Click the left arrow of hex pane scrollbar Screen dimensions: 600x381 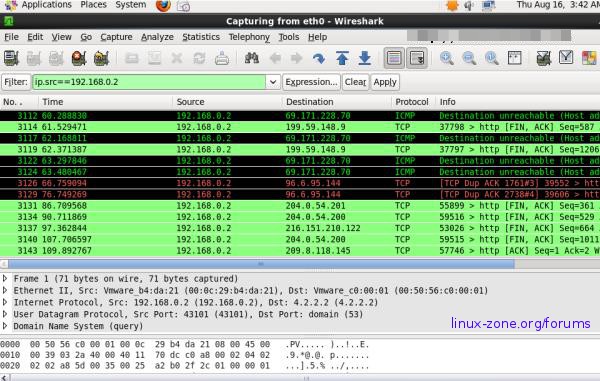click(x=4, y=378)
